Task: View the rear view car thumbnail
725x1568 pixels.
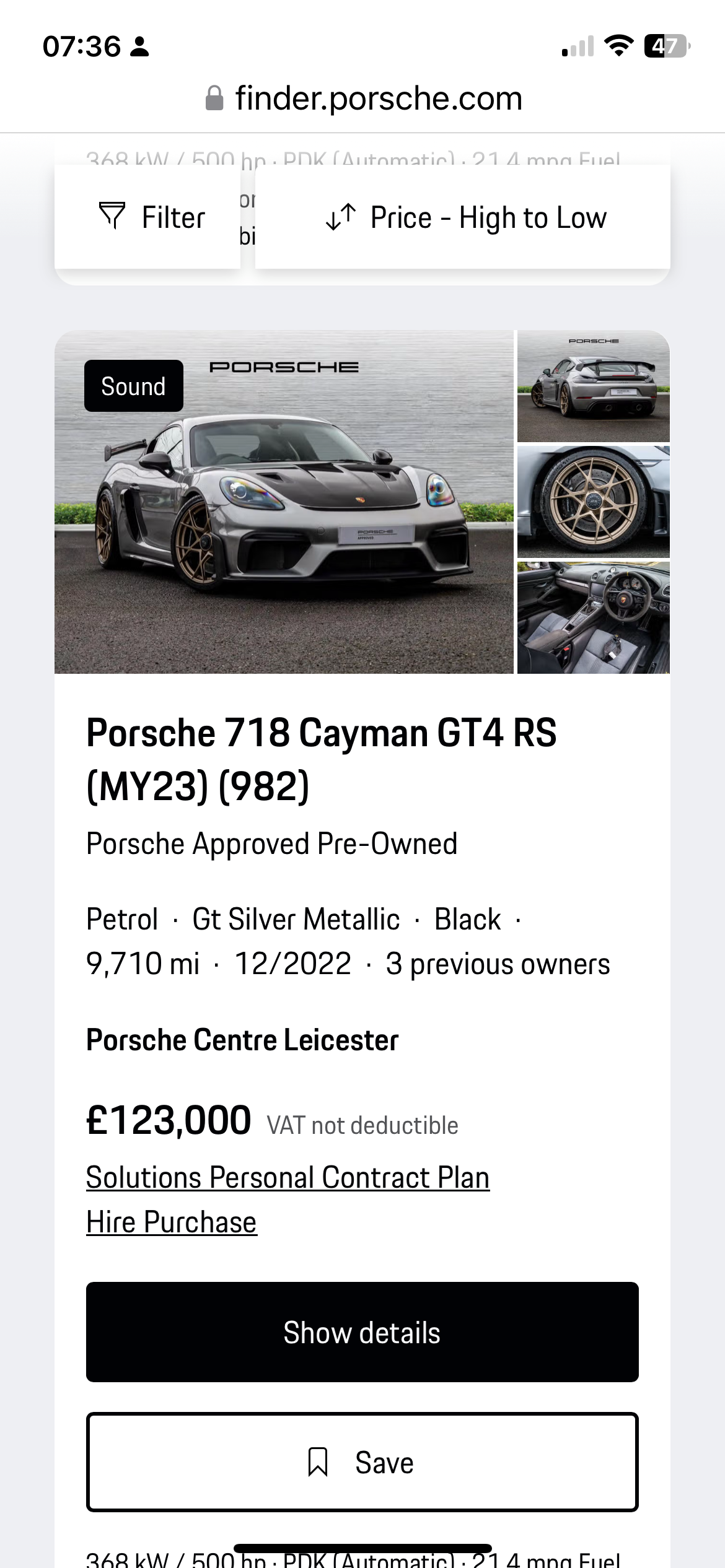Action: pos(594,386)
